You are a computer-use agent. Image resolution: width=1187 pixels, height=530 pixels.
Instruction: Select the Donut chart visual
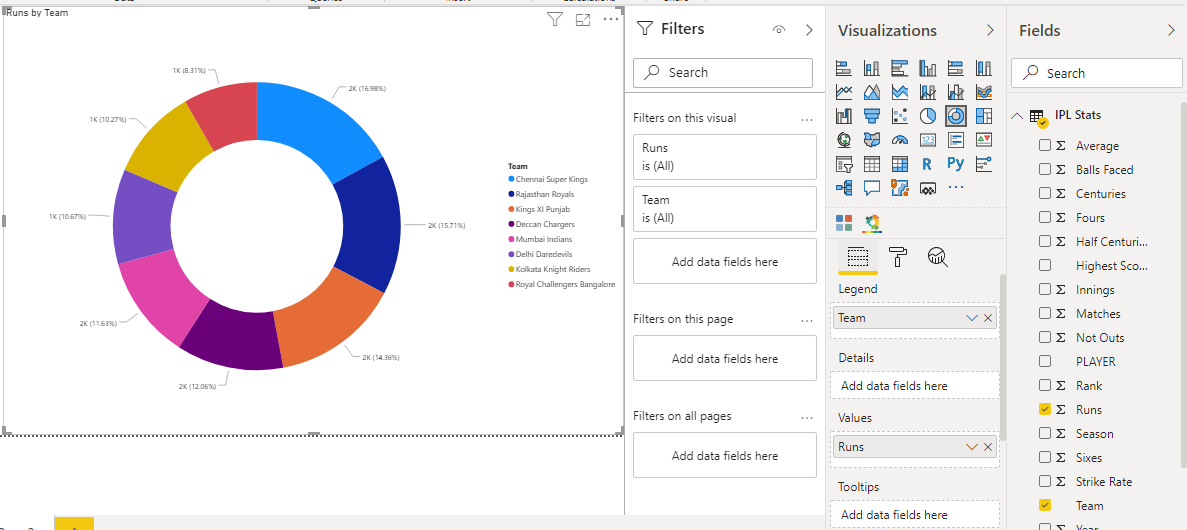coord(956,116)
